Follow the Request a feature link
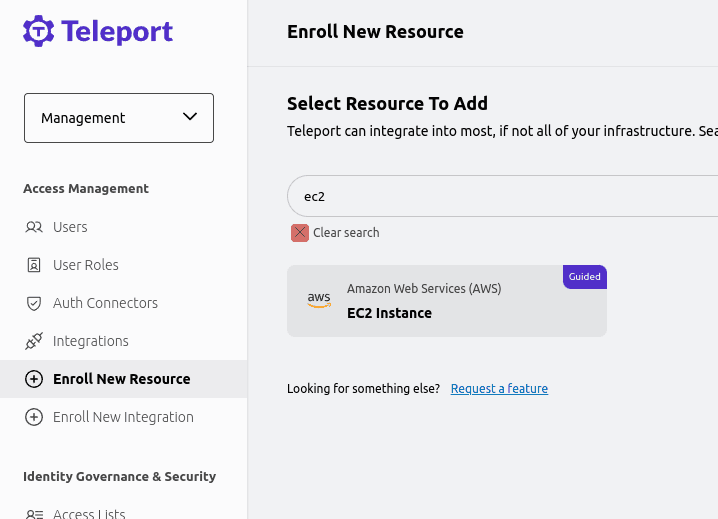This screenshot has height=519, width=718. pyautogui.click(x=499, y=388)
